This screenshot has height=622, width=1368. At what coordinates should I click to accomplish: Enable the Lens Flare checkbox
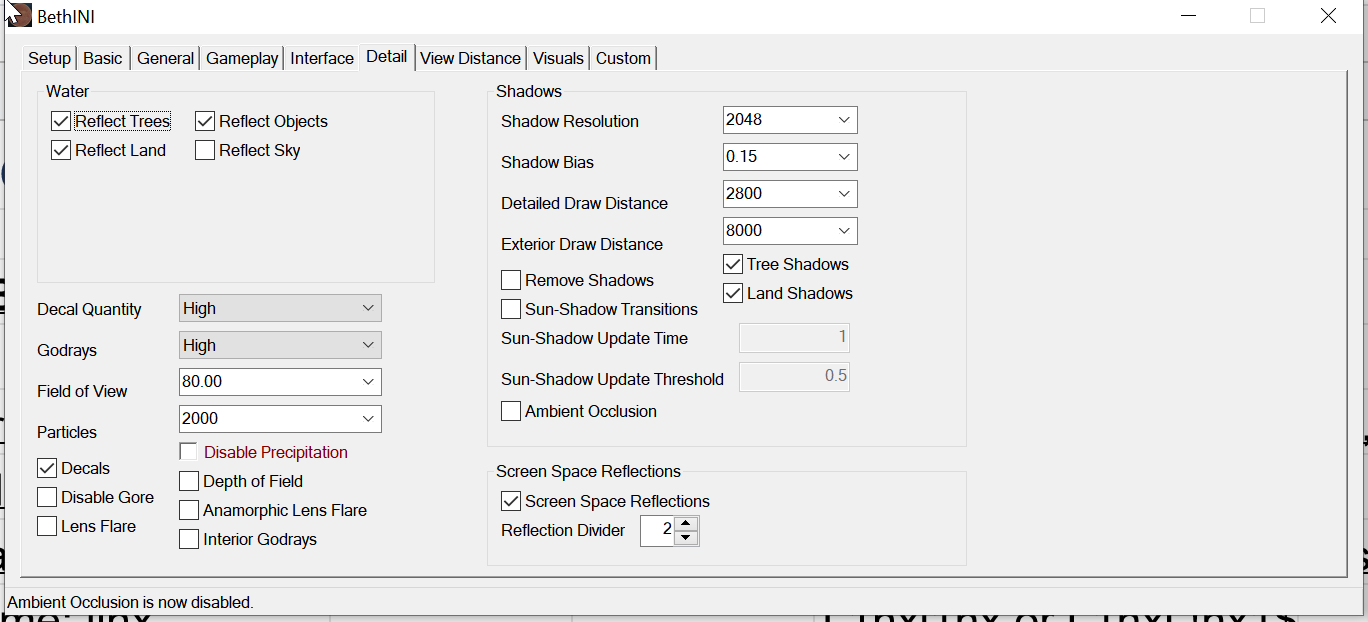point(47,526)
